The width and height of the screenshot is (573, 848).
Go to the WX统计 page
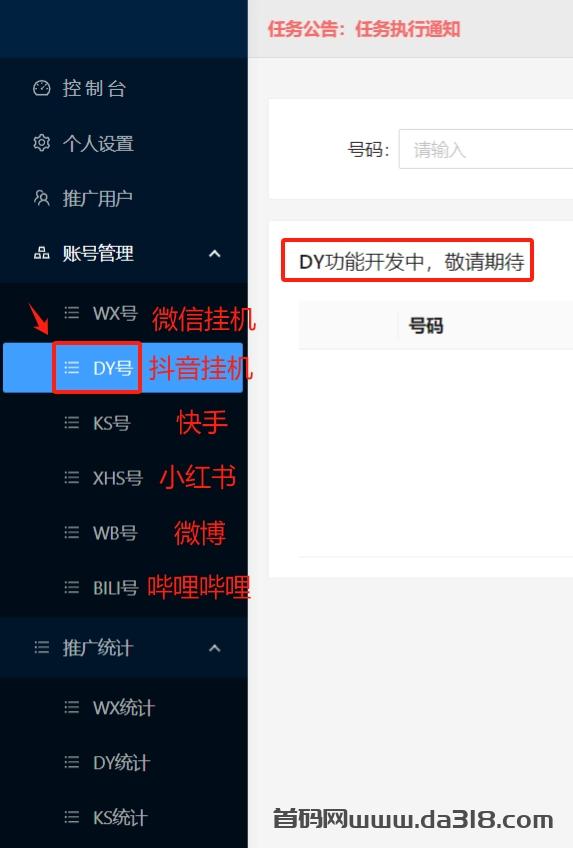coord(124,707)
